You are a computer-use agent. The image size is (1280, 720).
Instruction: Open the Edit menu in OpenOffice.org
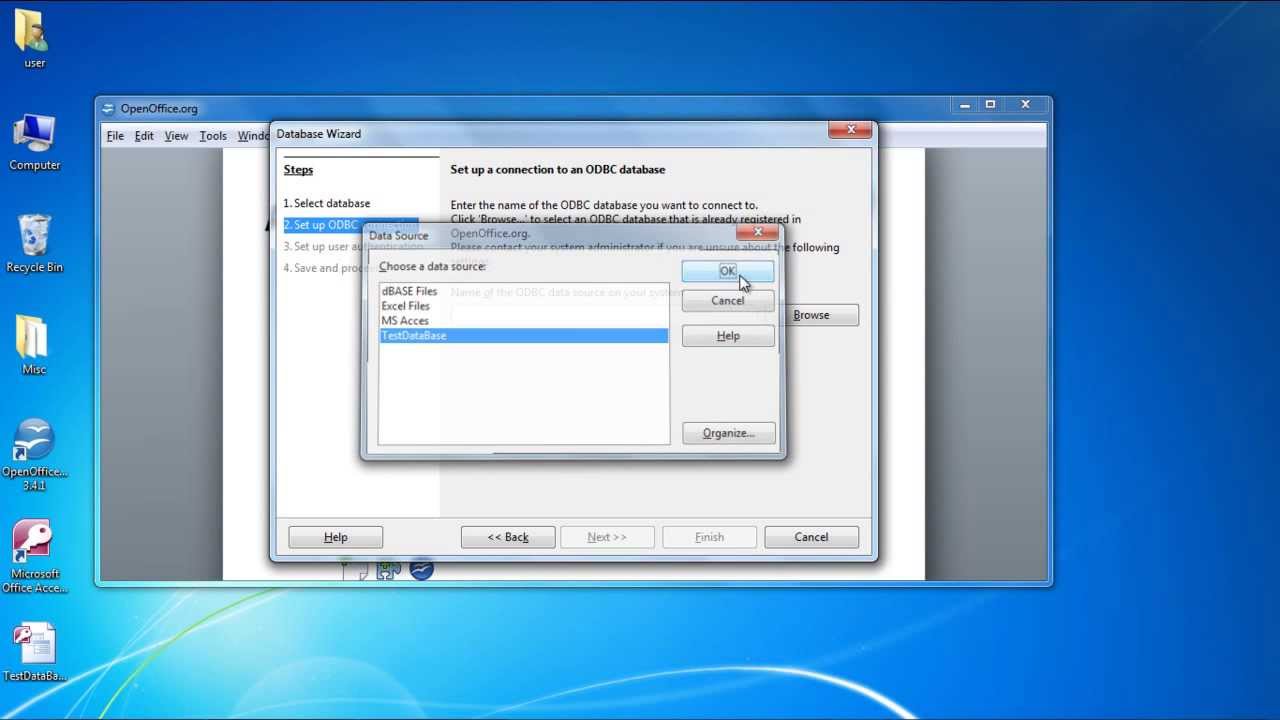144,136
